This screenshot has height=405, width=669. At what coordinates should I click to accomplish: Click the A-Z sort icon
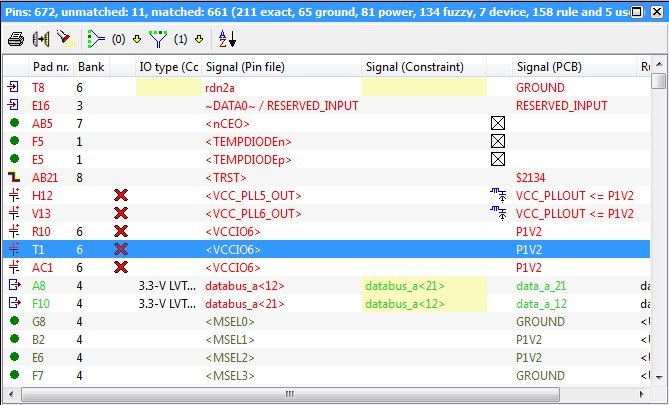pos(227,39)
